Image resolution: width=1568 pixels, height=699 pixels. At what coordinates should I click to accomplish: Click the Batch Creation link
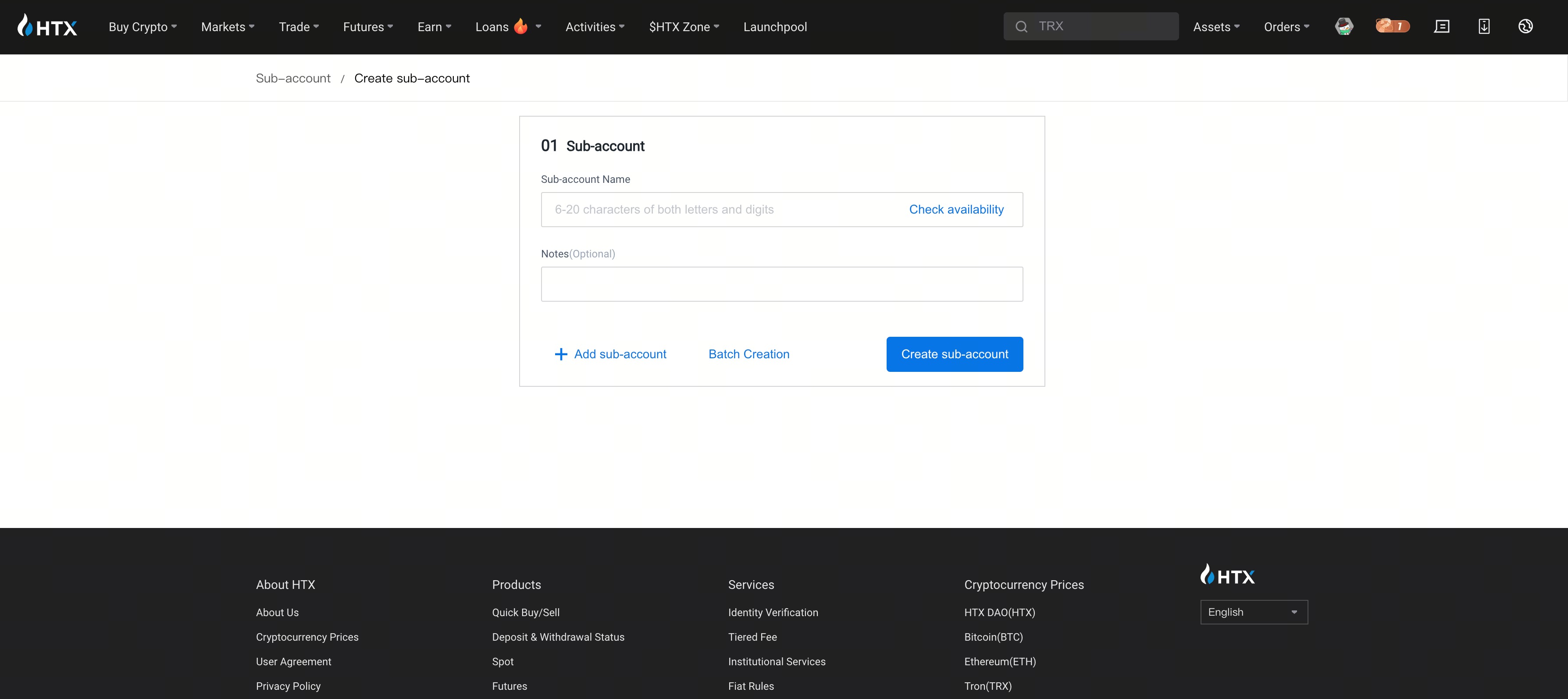tap(748, 354)
